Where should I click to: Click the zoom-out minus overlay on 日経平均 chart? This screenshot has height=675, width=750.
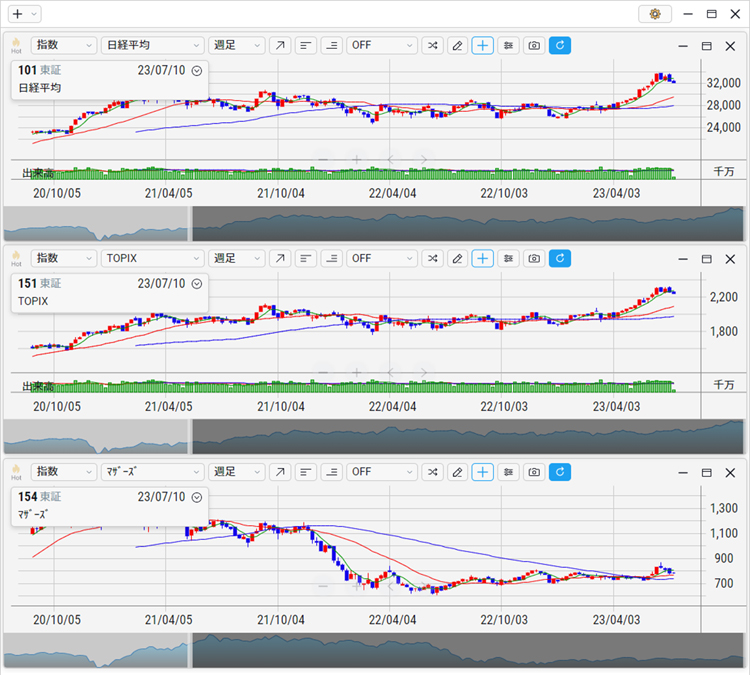pos(323,159)
